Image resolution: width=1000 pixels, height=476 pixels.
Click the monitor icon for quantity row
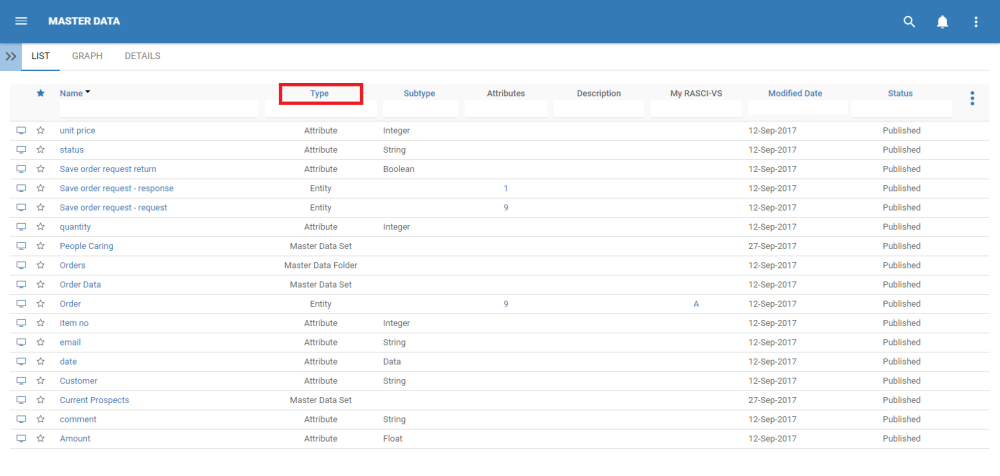click(21, 227)
